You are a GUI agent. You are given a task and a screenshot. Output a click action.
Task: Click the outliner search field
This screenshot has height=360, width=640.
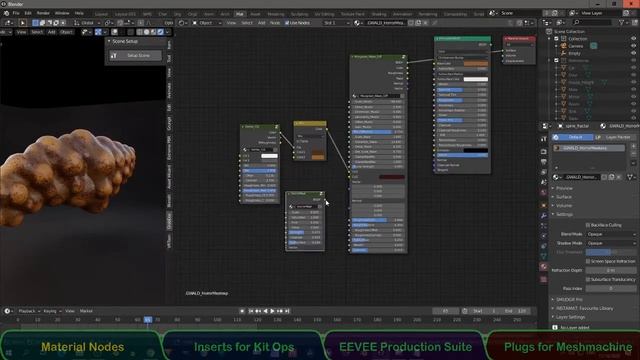593,22
